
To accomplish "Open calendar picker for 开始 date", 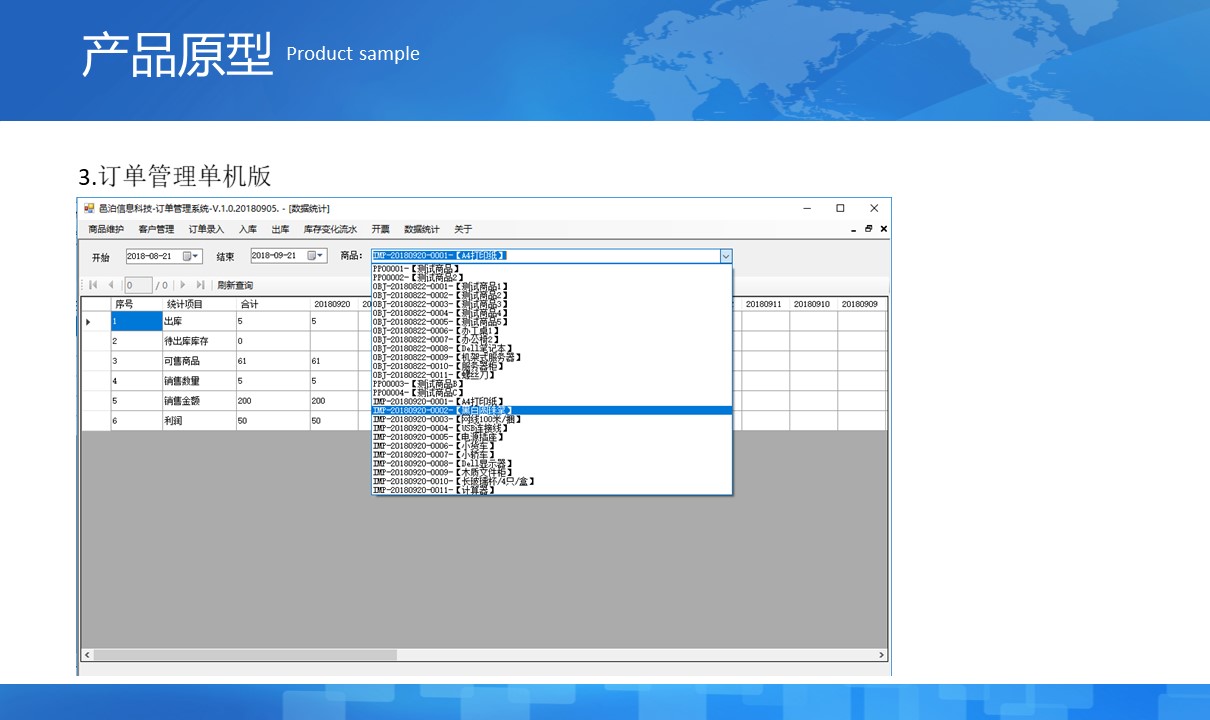I will [190, 256].
